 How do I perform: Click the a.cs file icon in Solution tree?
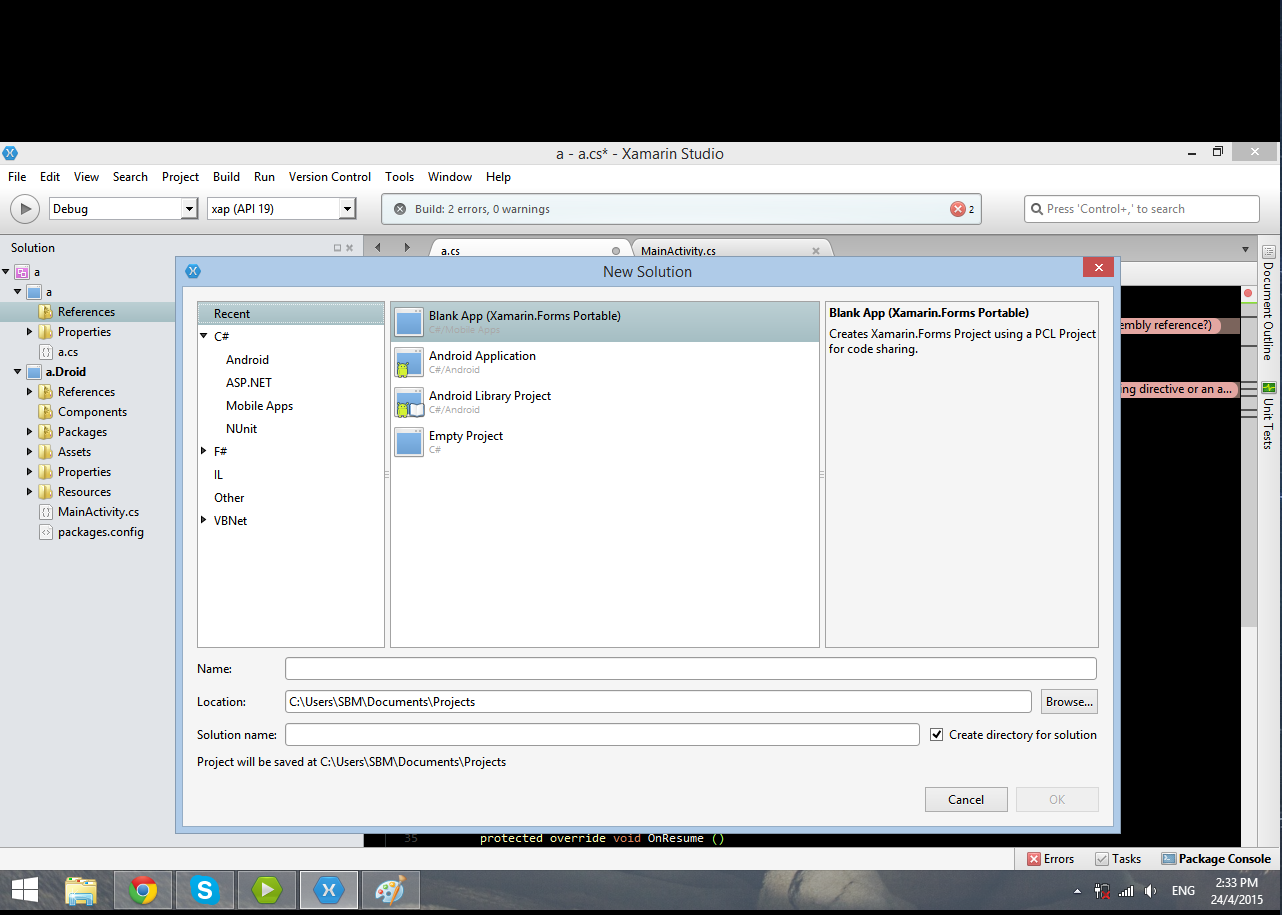(46, 352)
